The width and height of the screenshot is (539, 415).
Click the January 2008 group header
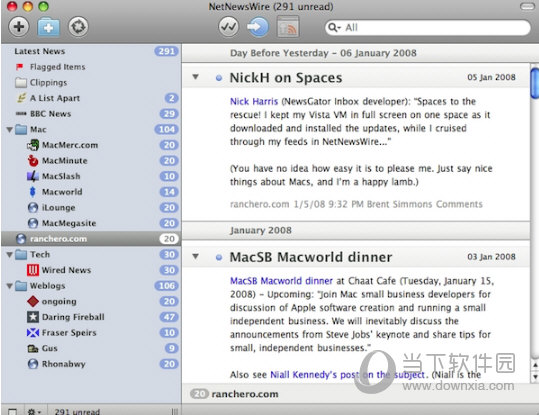261,230
